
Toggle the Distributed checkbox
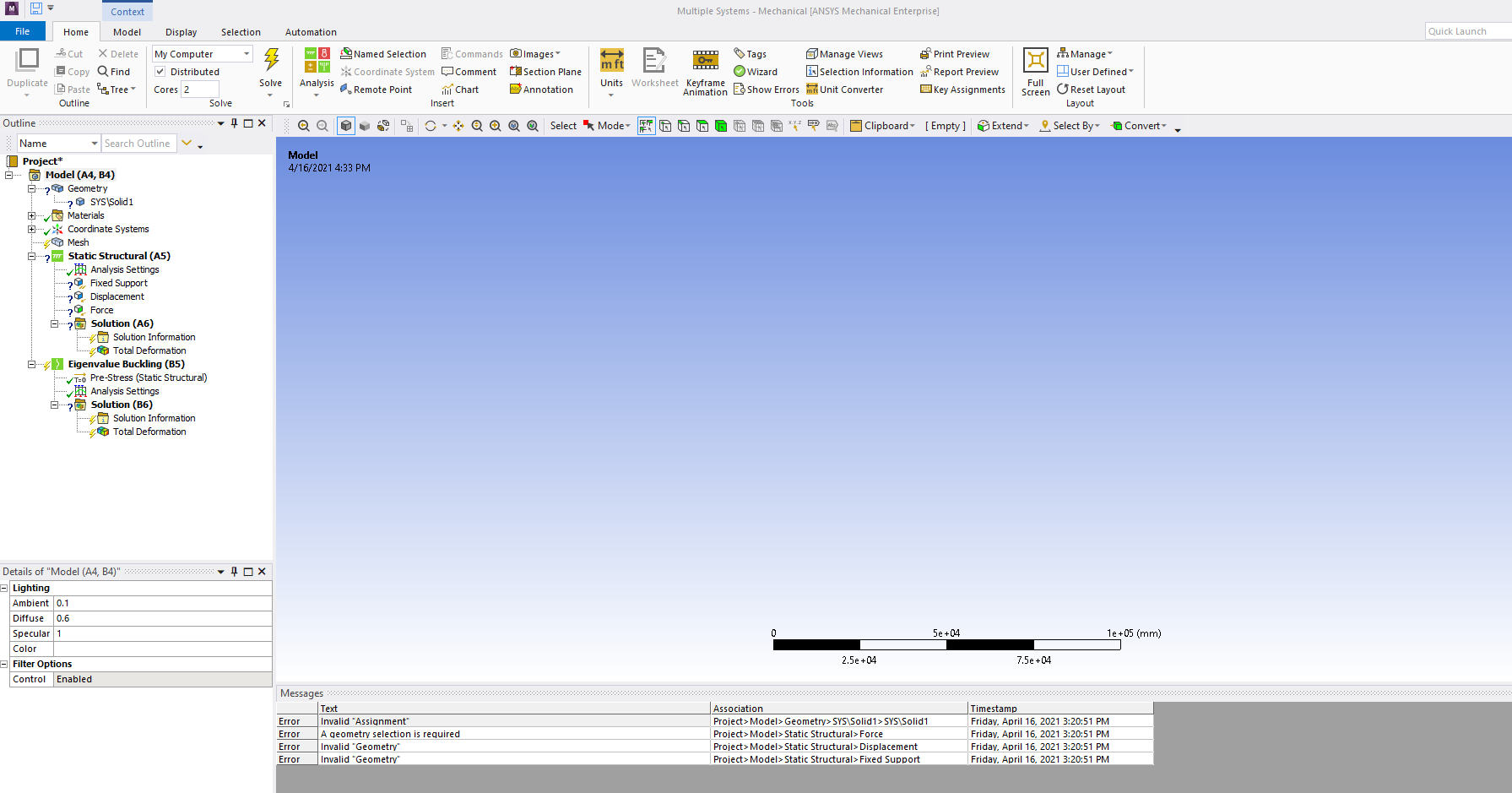[x=160, y=72]
